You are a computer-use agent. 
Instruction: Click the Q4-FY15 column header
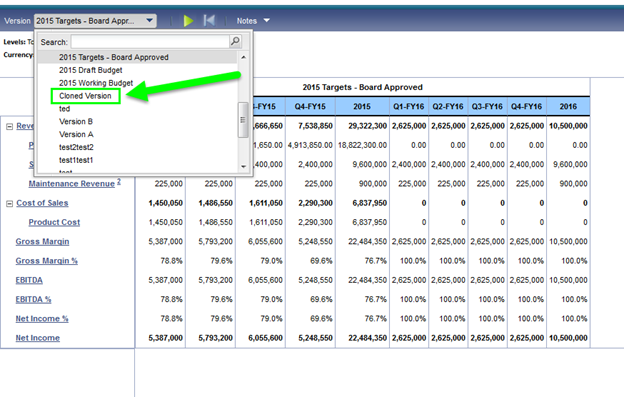pos(310,106)
